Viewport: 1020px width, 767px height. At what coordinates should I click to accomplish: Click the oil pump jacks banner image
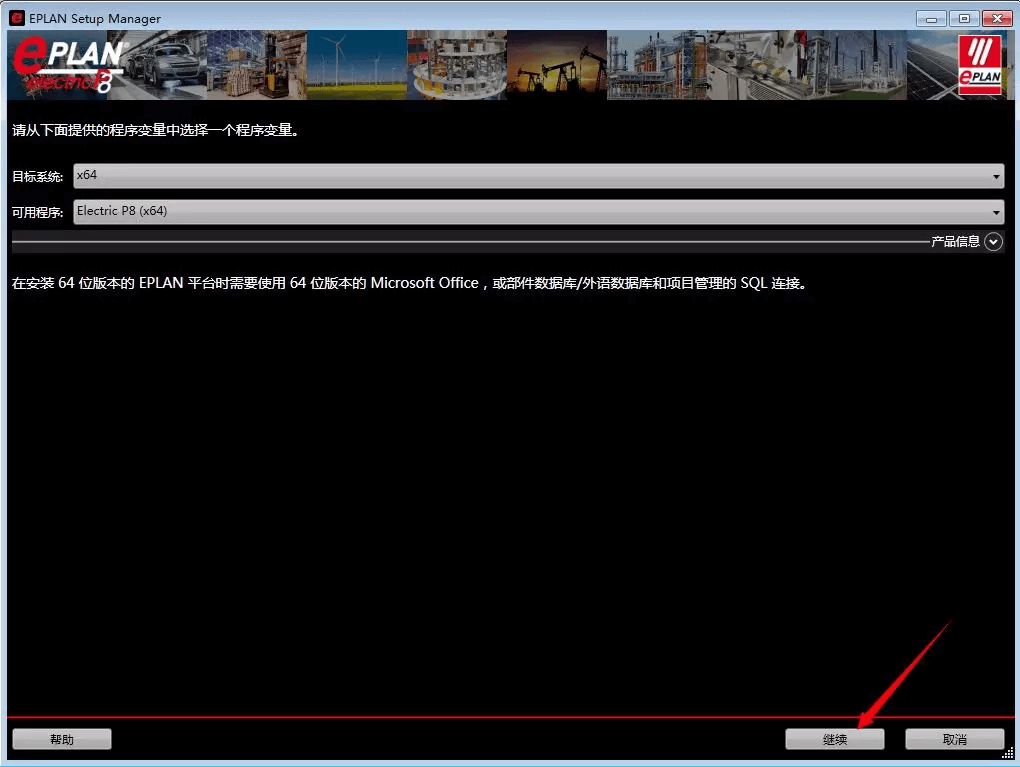557,64
